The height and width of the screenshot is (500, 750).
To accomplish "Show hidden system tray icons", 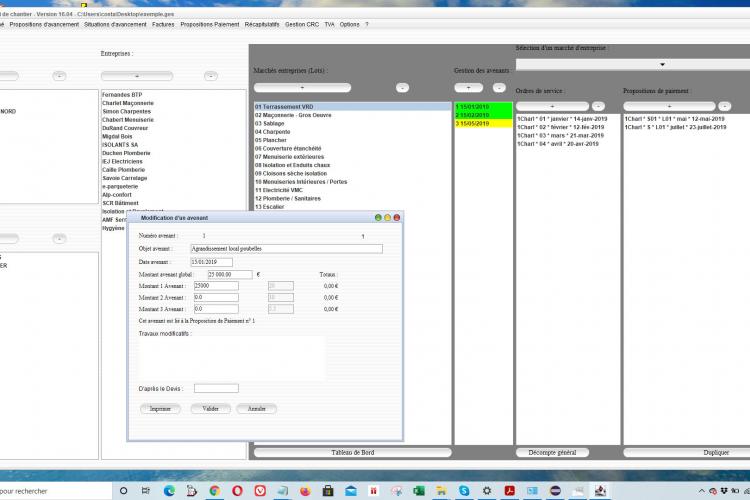I will [x=701, y=491].
